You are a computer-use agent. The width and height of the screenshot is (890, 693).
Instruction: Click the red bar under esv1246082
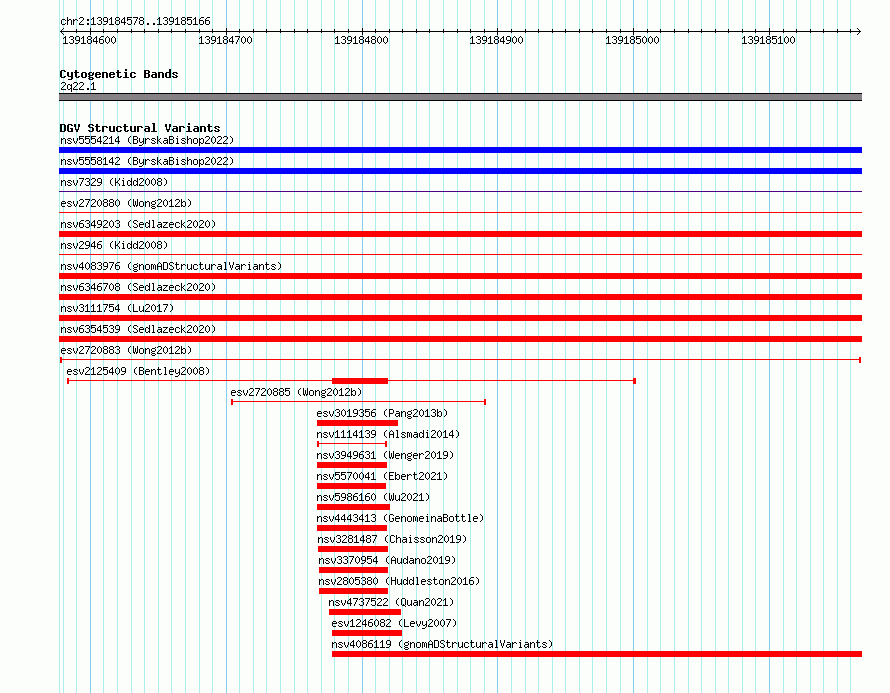367,633
